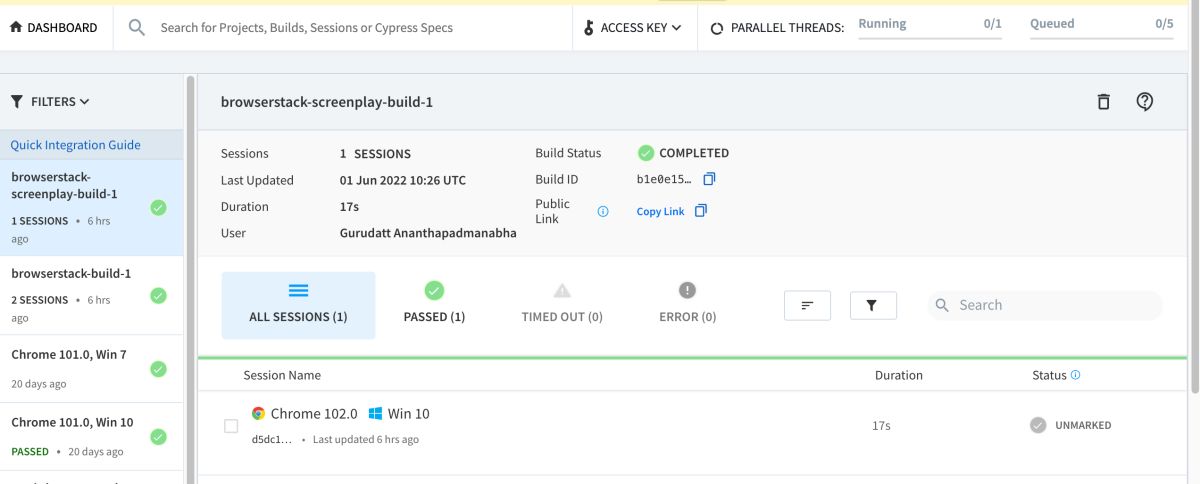
Task: Click green check beside browserstack-build-1
Action: tap(158, 296)
